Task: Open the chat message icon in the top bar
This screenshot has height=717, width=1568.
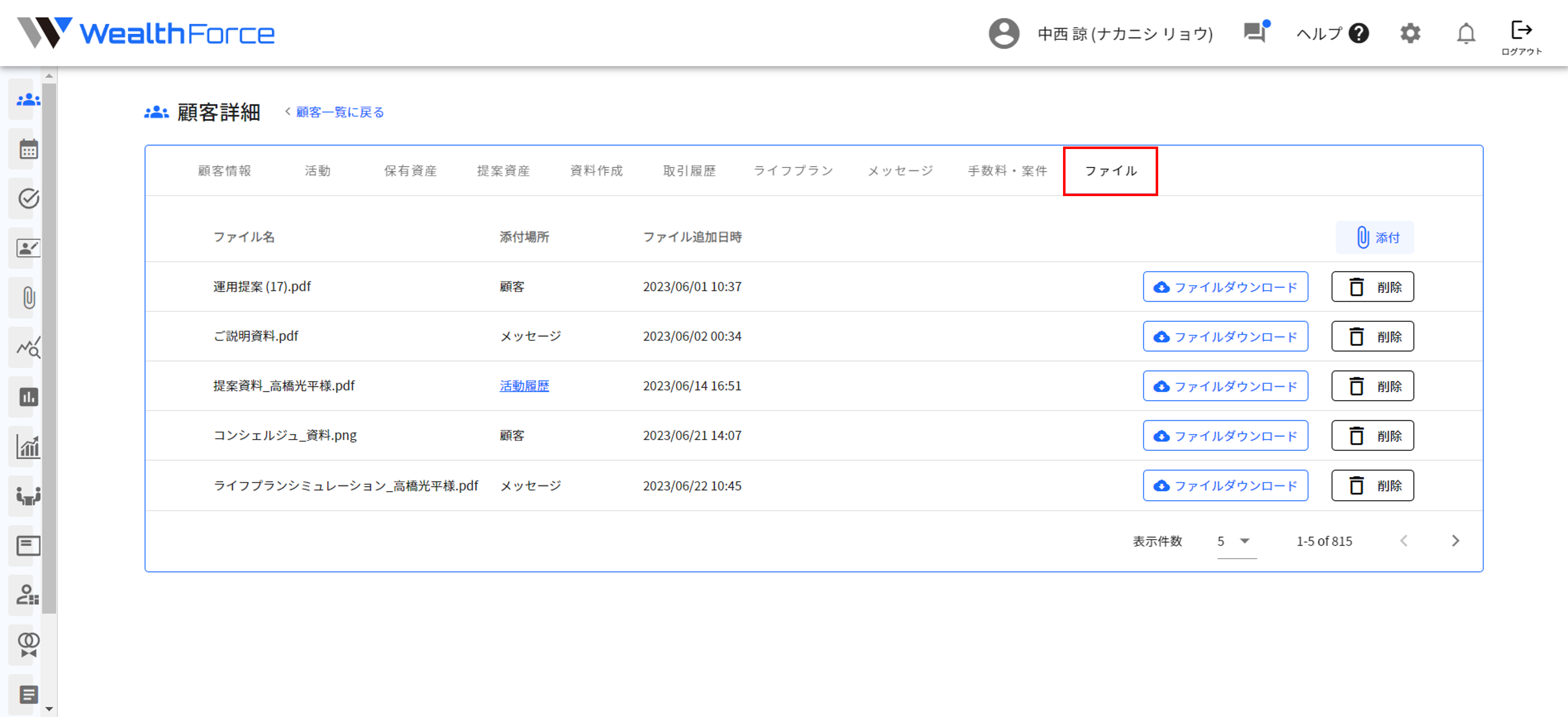Action: [x=1255, y=34]
